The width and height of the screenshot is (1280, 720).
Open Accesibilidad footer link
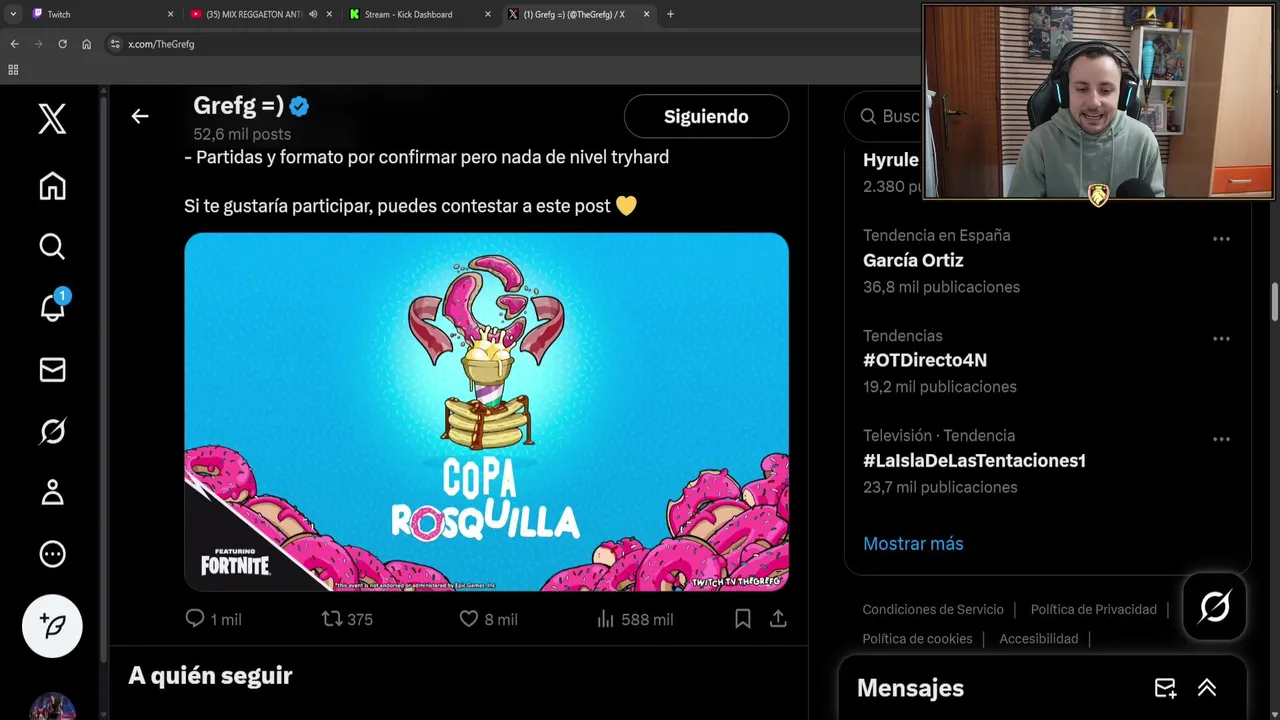1038,638
